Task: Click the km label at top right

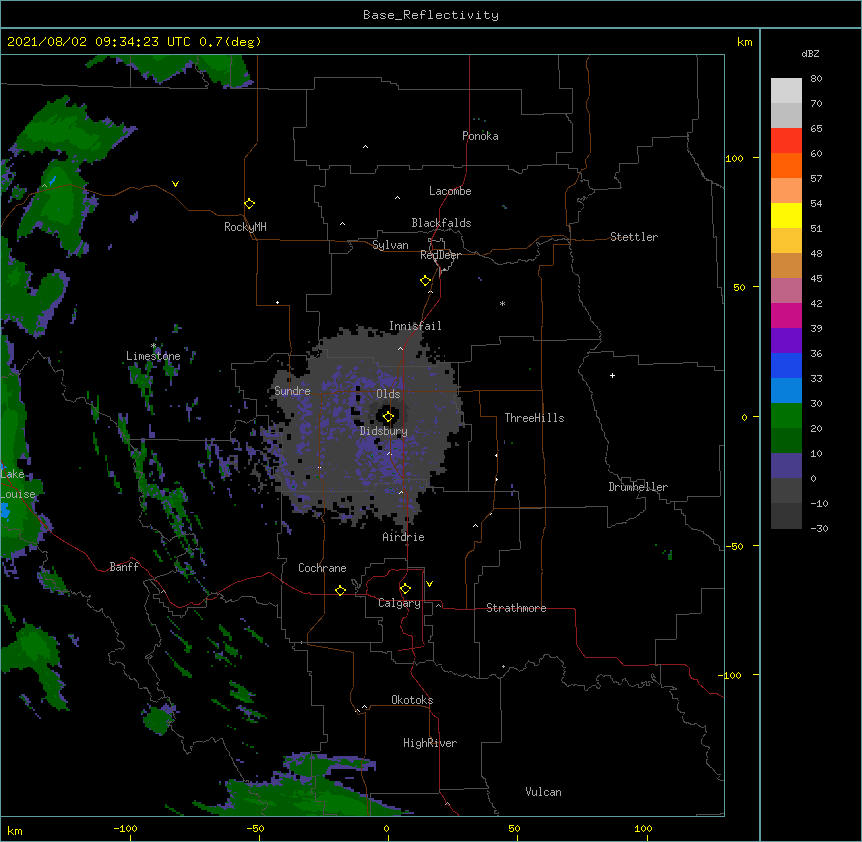Action: (x=744, y=42)
